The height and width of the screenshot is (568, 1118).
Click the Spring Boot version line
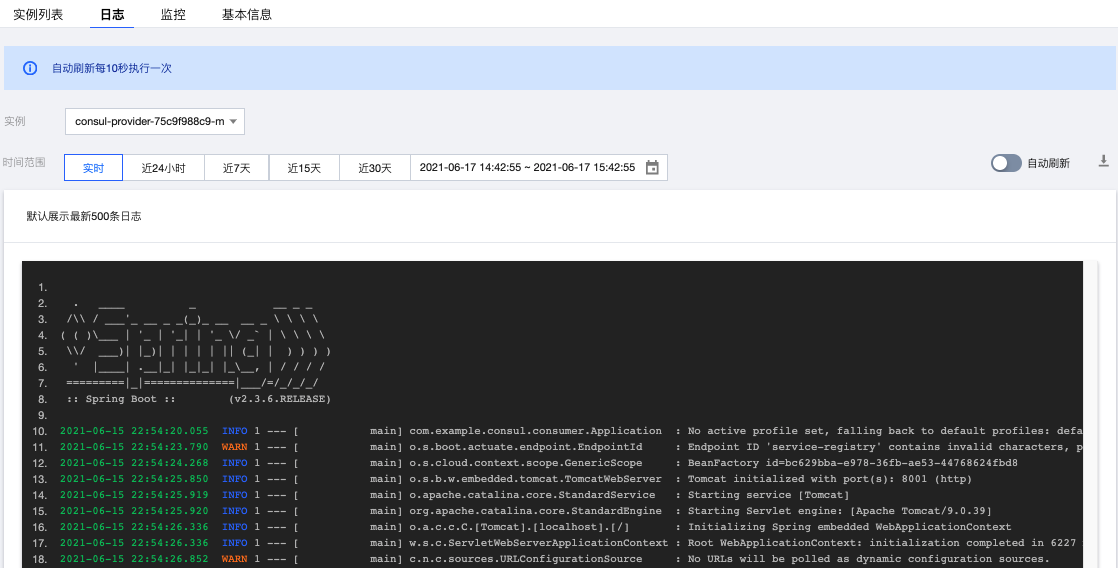(x=198, y=399)
